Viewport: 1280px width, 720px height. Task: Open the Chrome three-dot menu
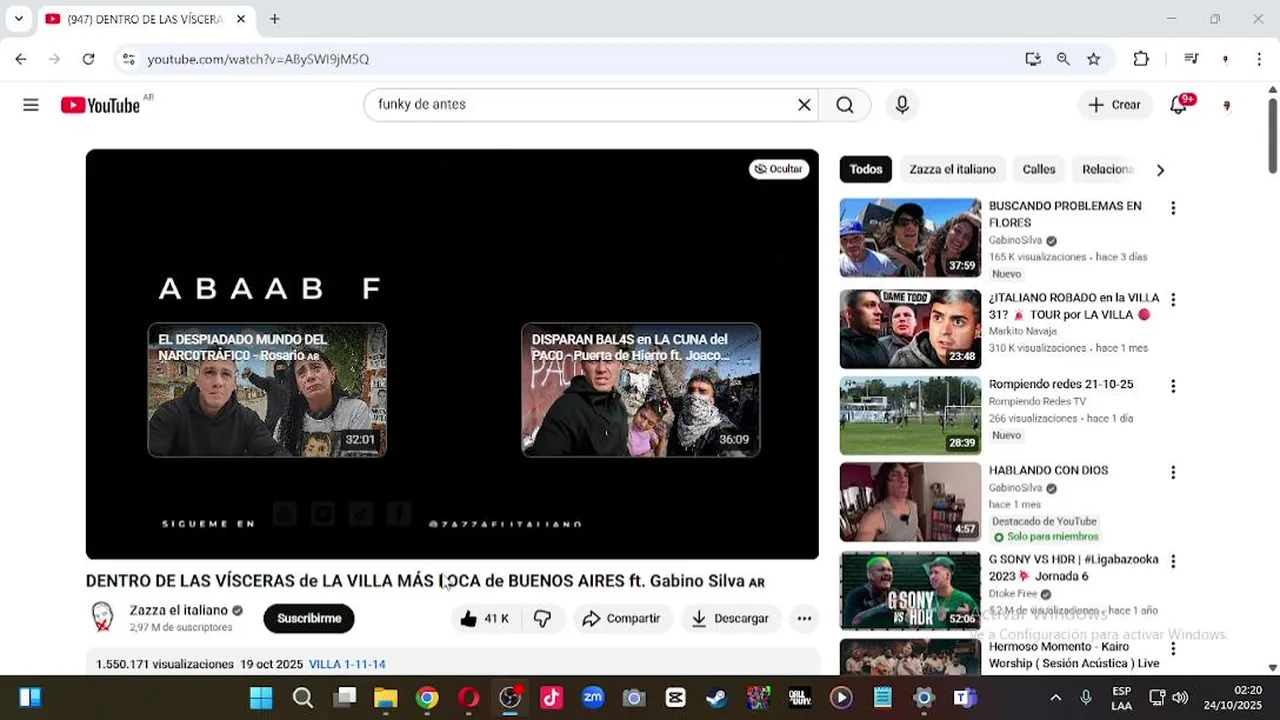click(1259, 59)
